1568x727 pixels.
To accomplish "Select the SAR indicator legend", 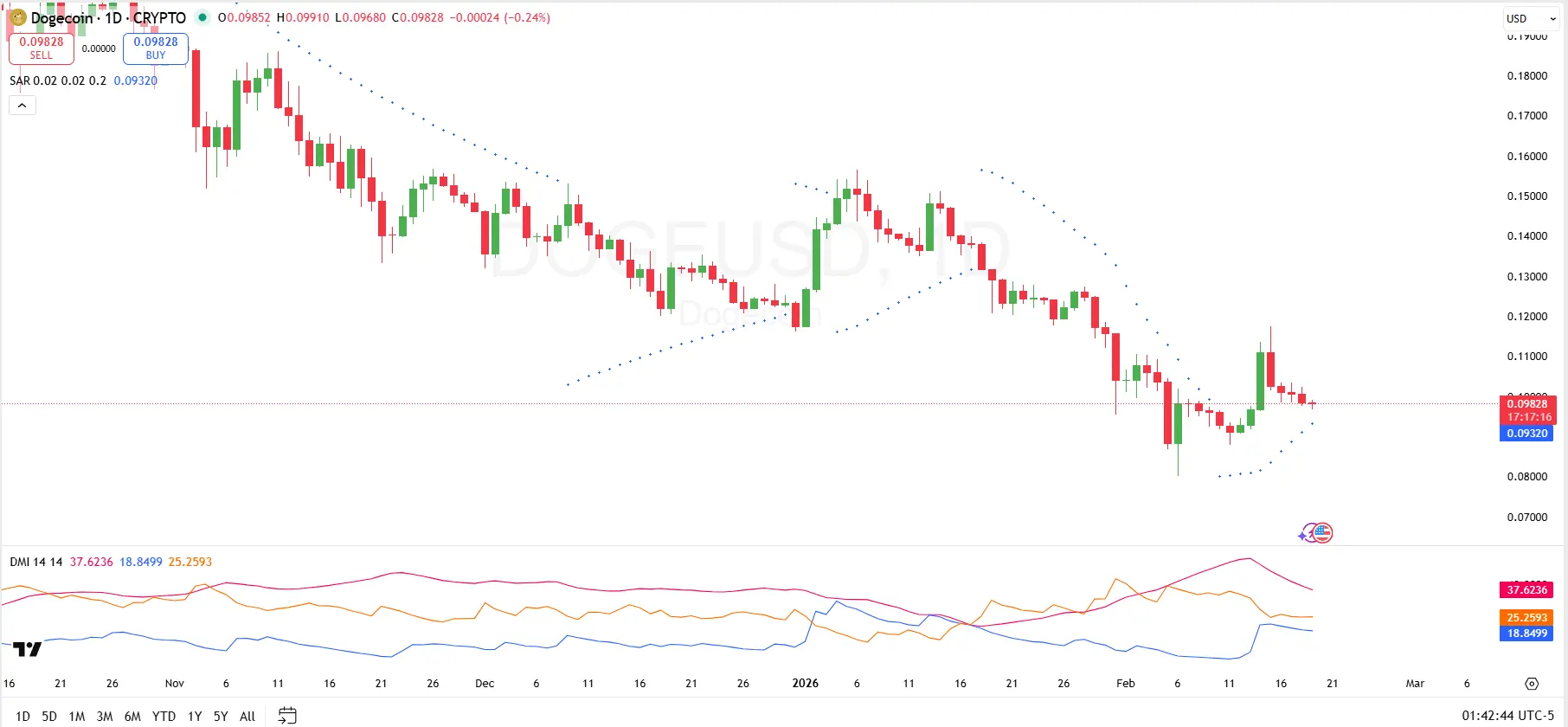I will [x=57, y=80].
